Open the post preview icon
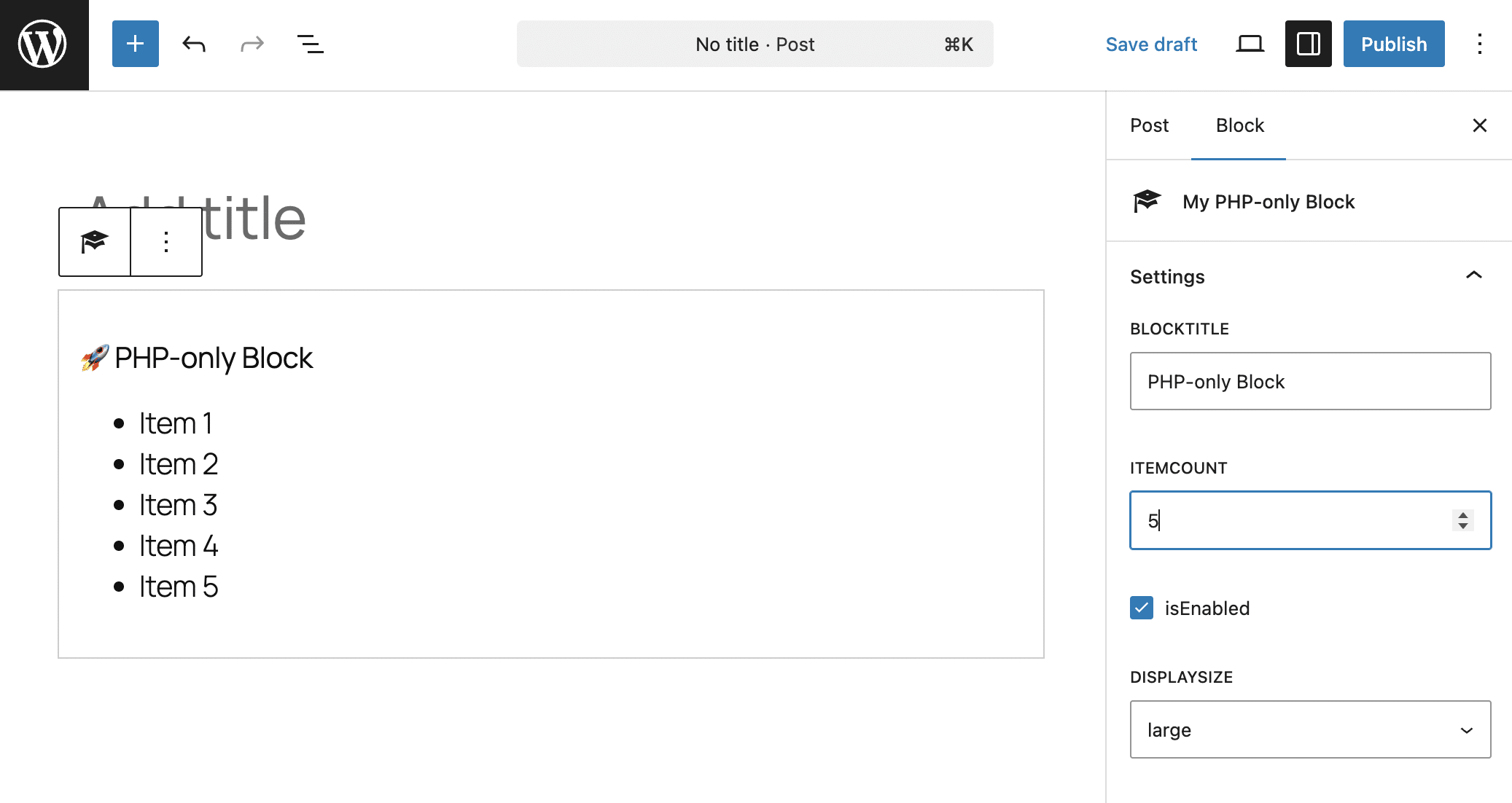The height and width of the screenshot is (803, 1512). tap(1250, 44)
